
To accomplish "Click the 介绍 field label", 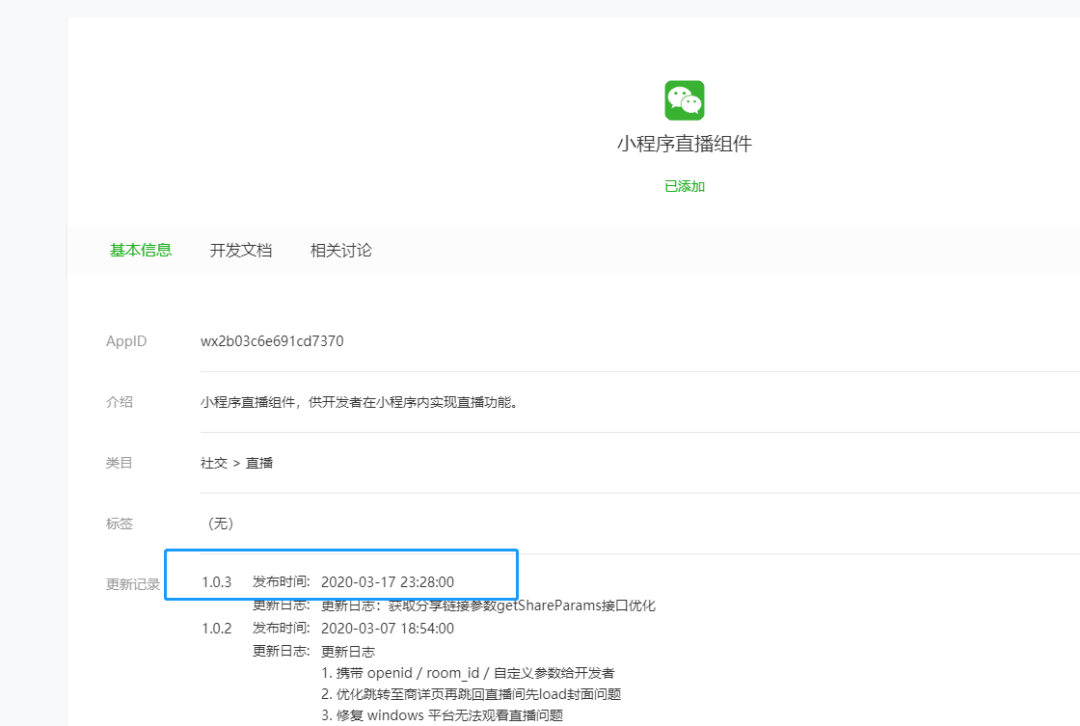I will click(118, 402).
